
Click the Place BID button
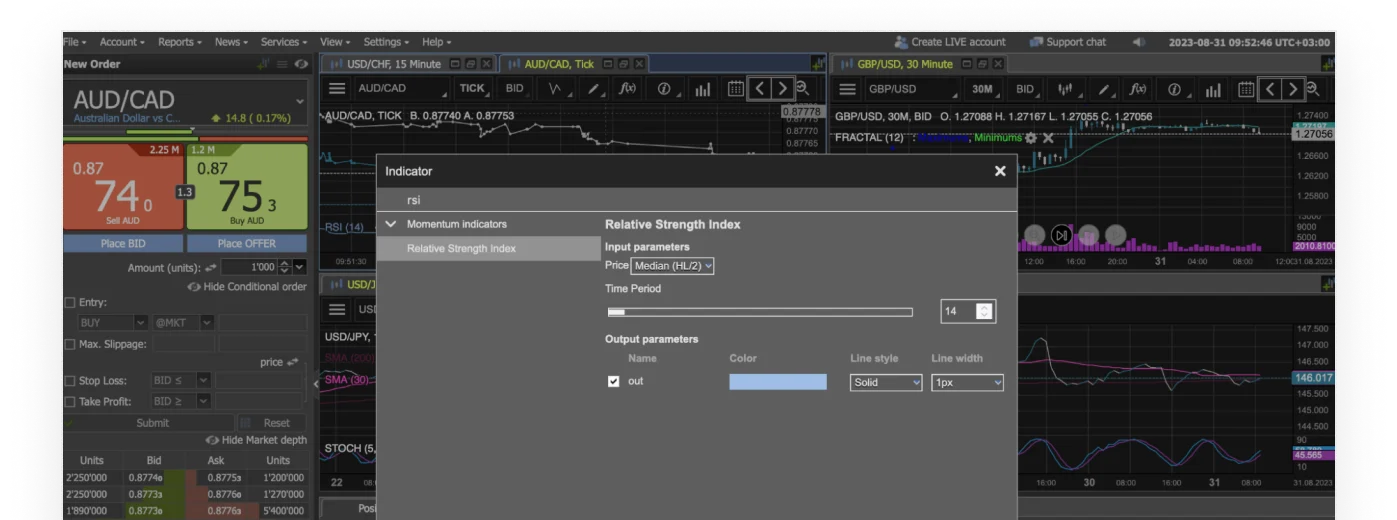point(123,243)
